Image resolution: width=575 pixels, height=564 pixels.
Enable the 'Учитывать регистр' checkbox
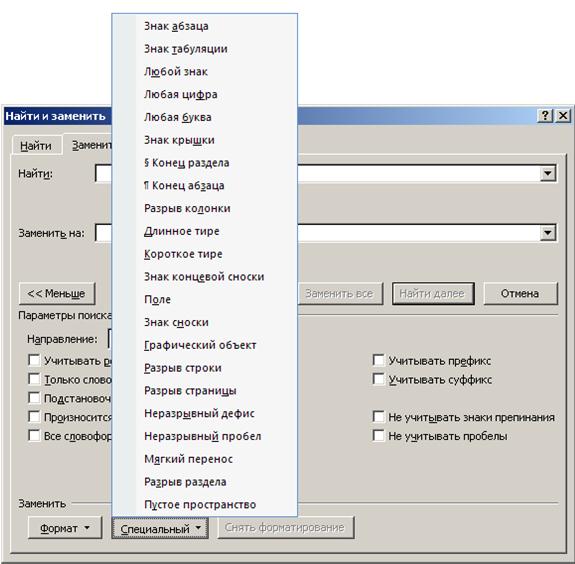(x=34, y=360)
